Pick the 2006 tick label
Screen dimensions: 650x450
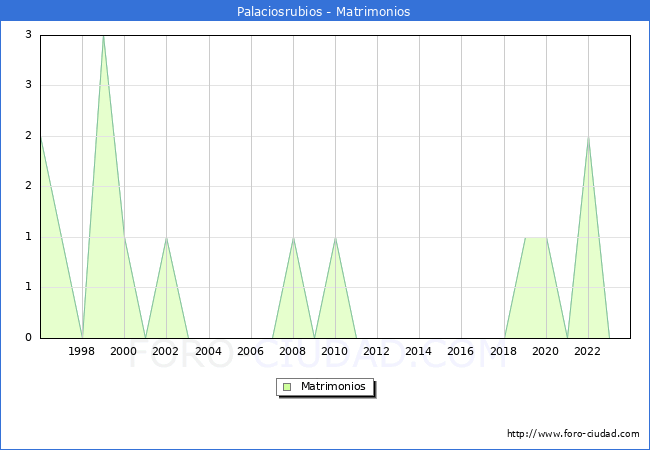[250, 351]
